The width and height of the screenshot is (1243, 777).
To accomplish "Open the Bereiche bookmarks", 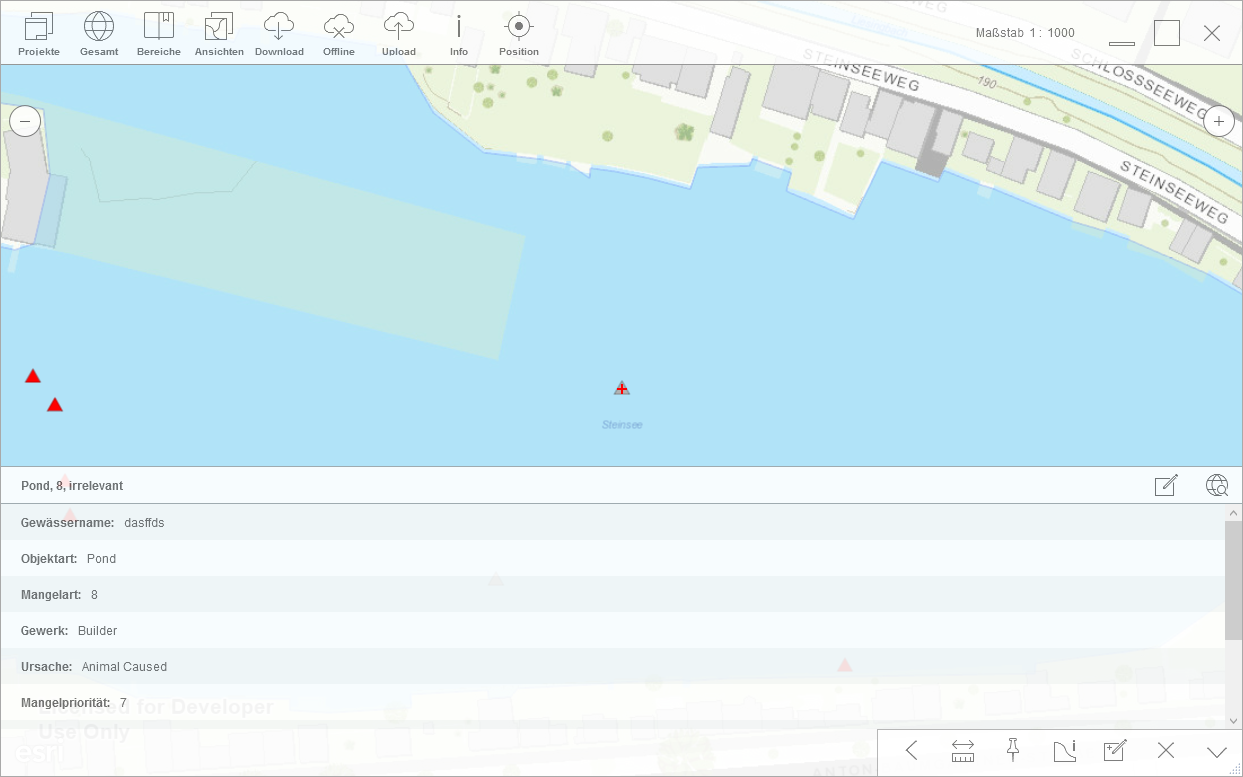I will click(x=159, y=34).
